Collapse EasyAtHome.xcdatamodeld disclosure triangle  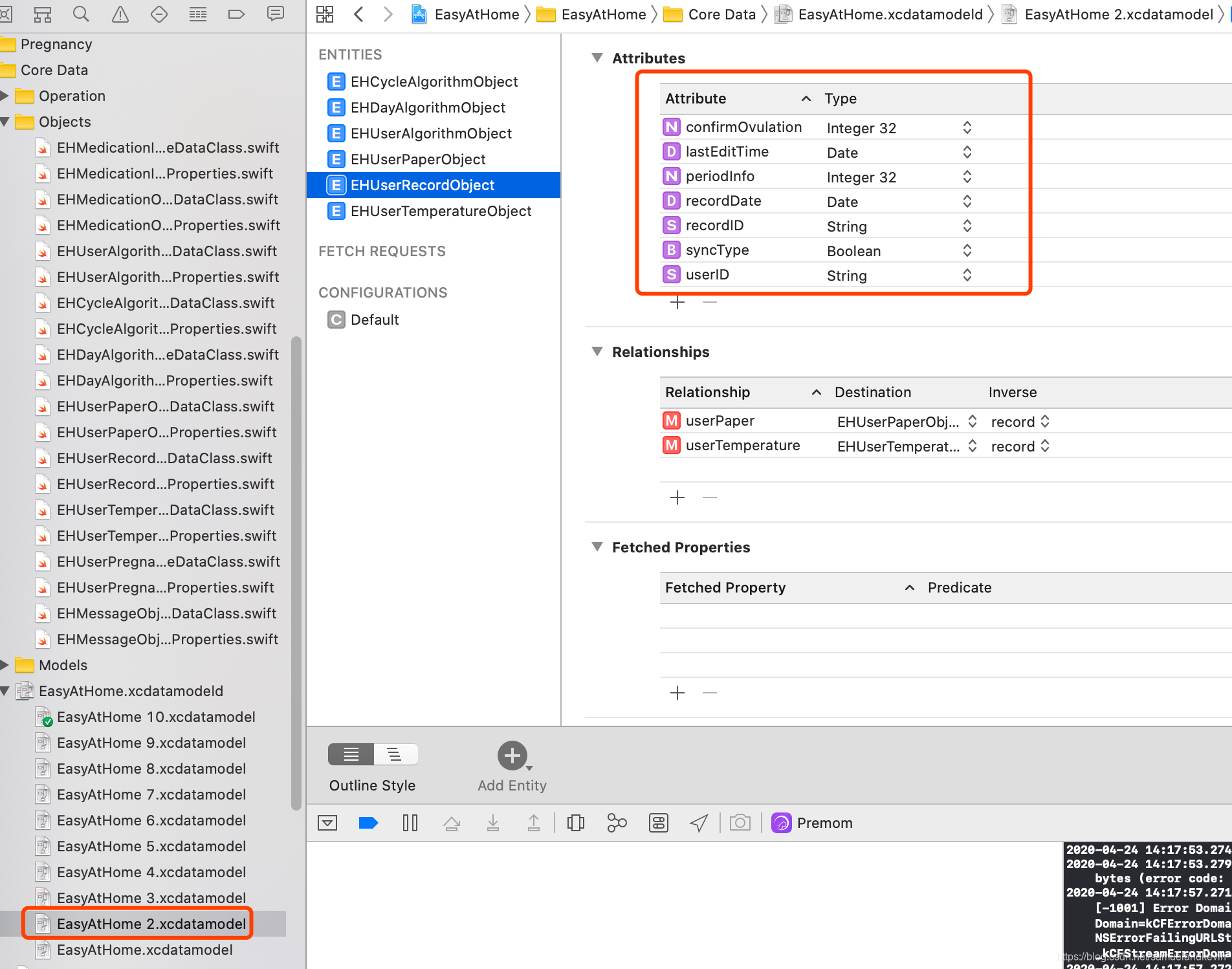tap(5, 691)
